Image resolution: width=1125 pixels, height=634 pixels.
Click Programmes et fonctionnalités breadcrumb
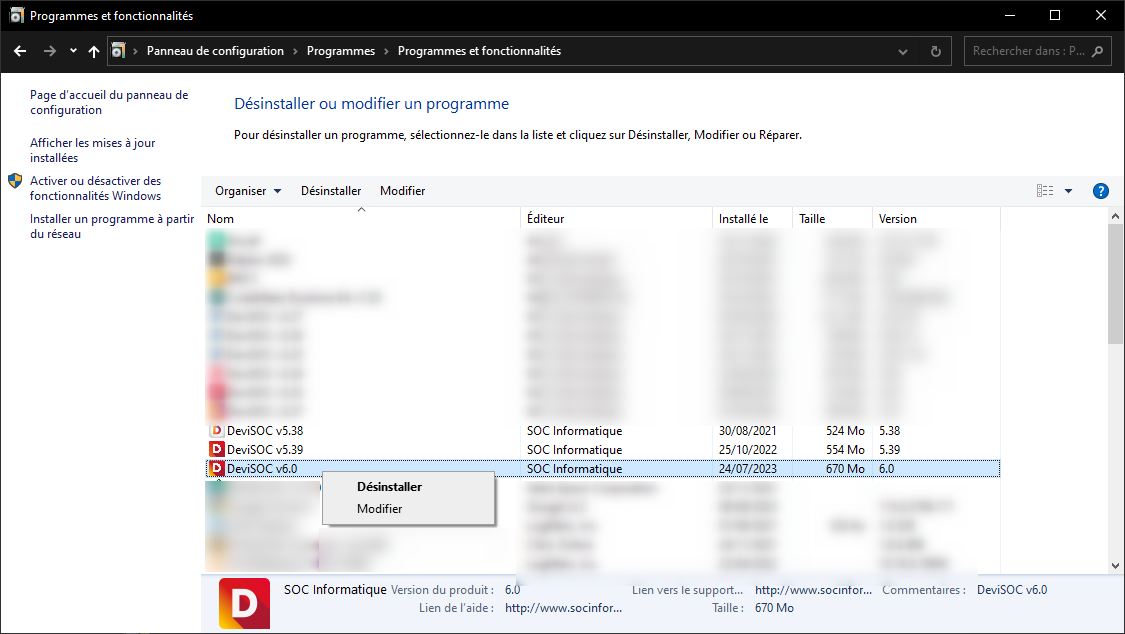point(479,51)
